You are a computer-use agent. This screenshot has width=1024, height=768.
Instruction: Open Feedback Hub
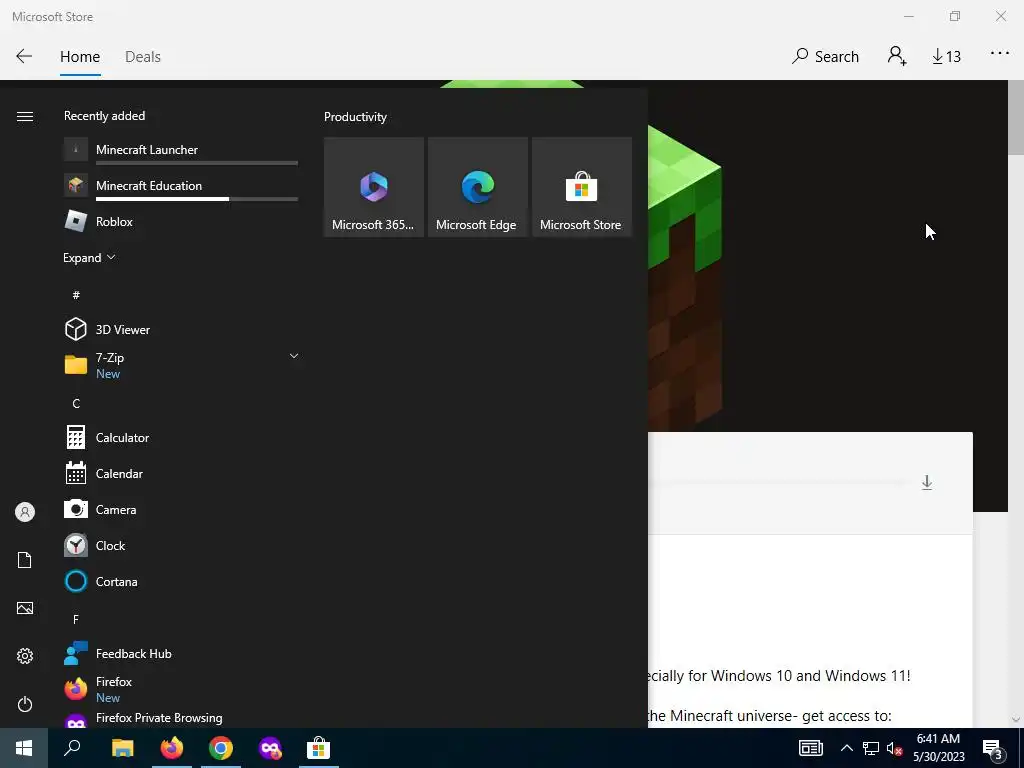pos(181,654)
